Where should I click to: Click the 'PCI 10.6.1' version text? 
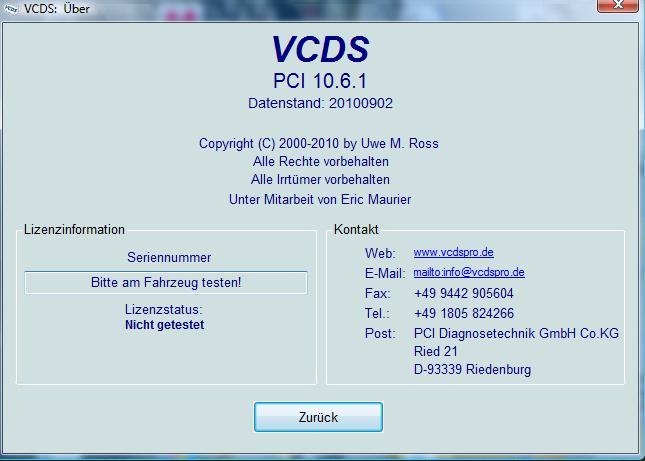click(320, 81)
